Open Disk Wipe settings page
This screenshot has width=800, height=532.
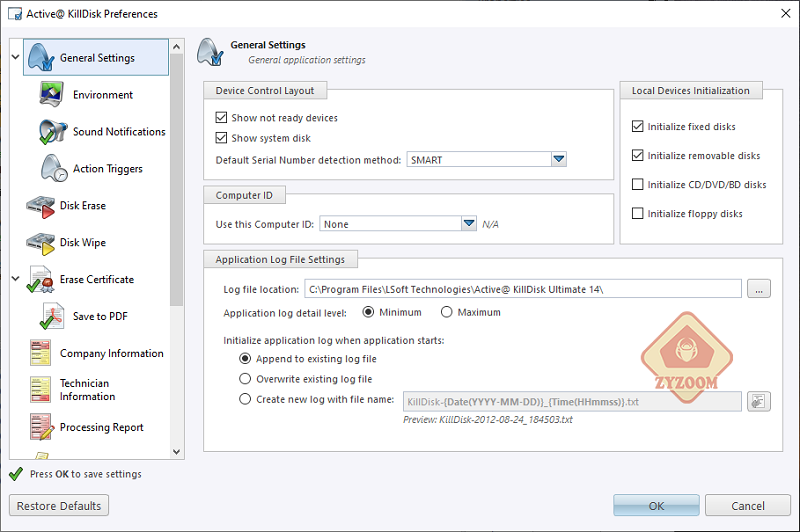[x=83, y=243]
